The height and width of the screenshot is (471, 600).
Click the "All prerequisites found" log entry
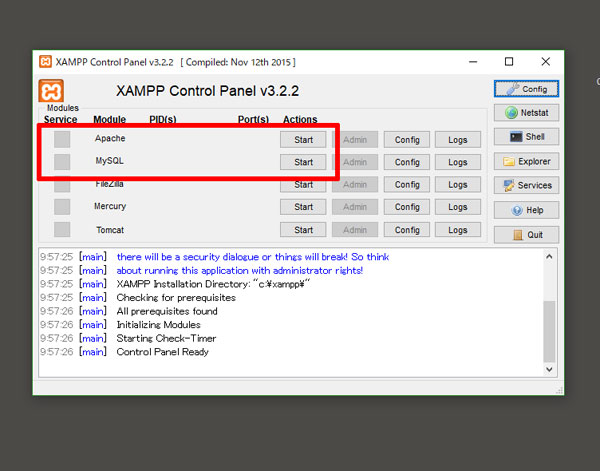point(167,311)
